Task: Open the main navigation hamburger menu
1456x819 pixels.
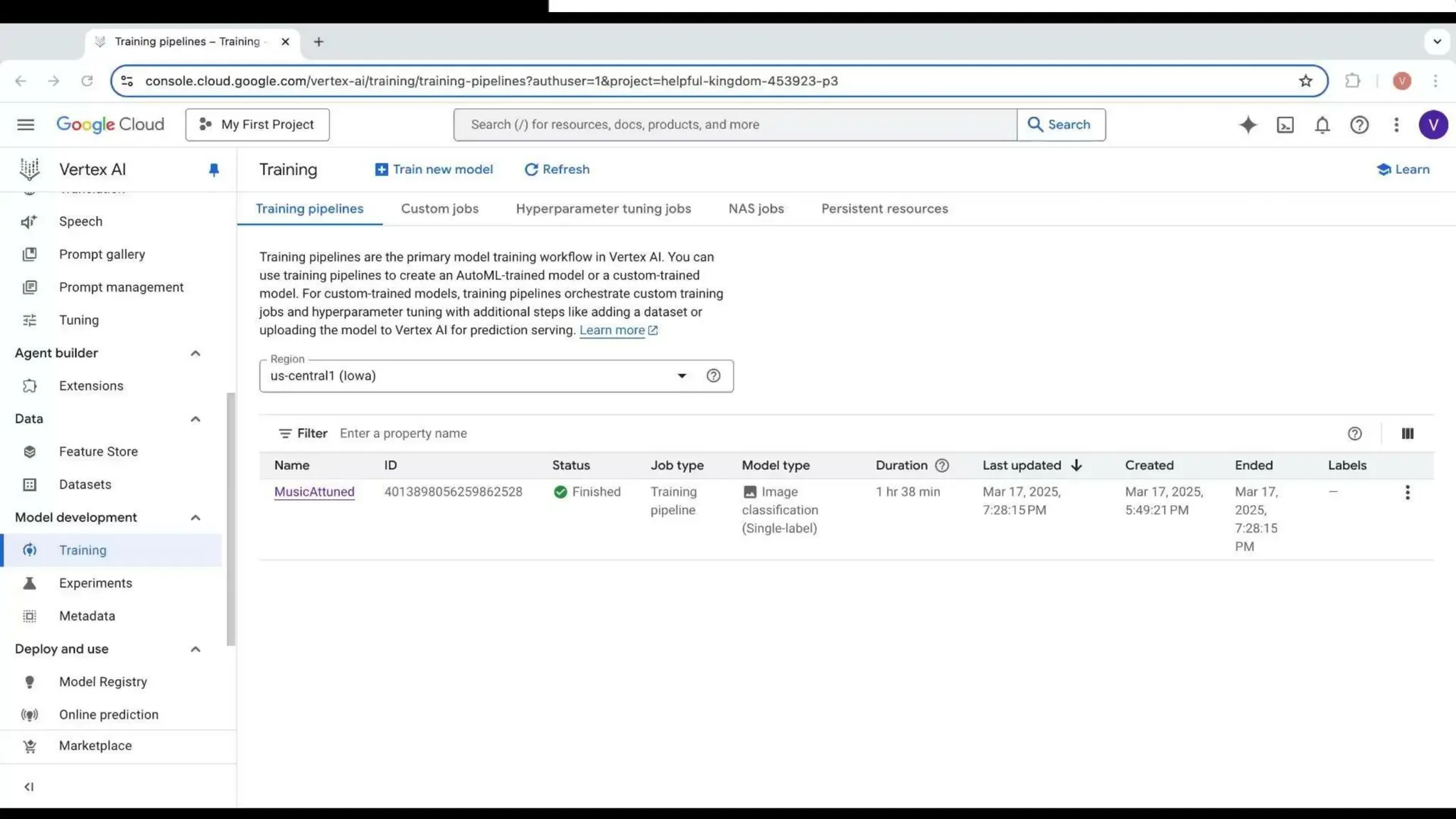Action: coord(26,124)
